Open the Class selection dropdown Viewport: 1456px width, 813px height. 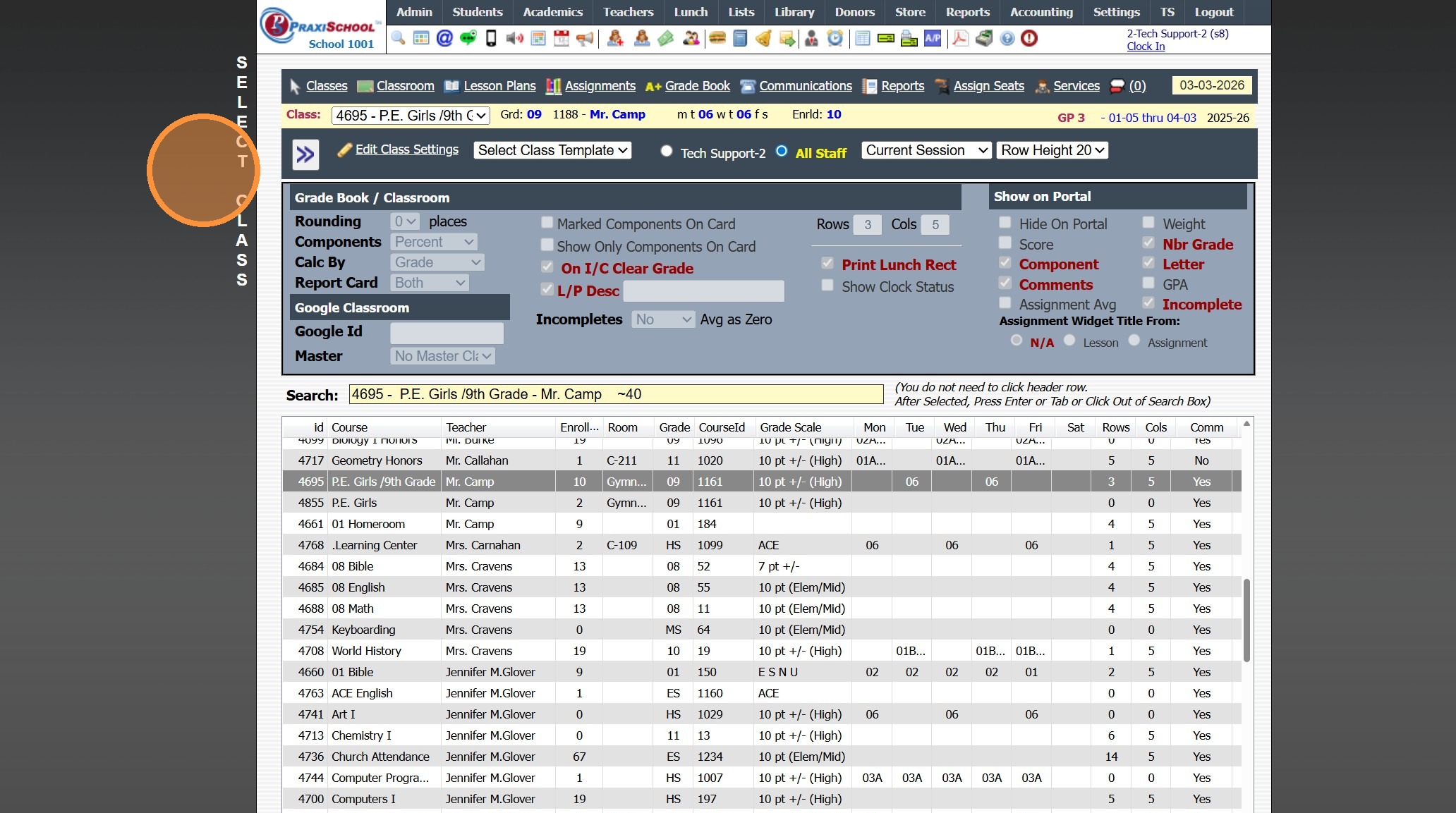tap(411, 116)
